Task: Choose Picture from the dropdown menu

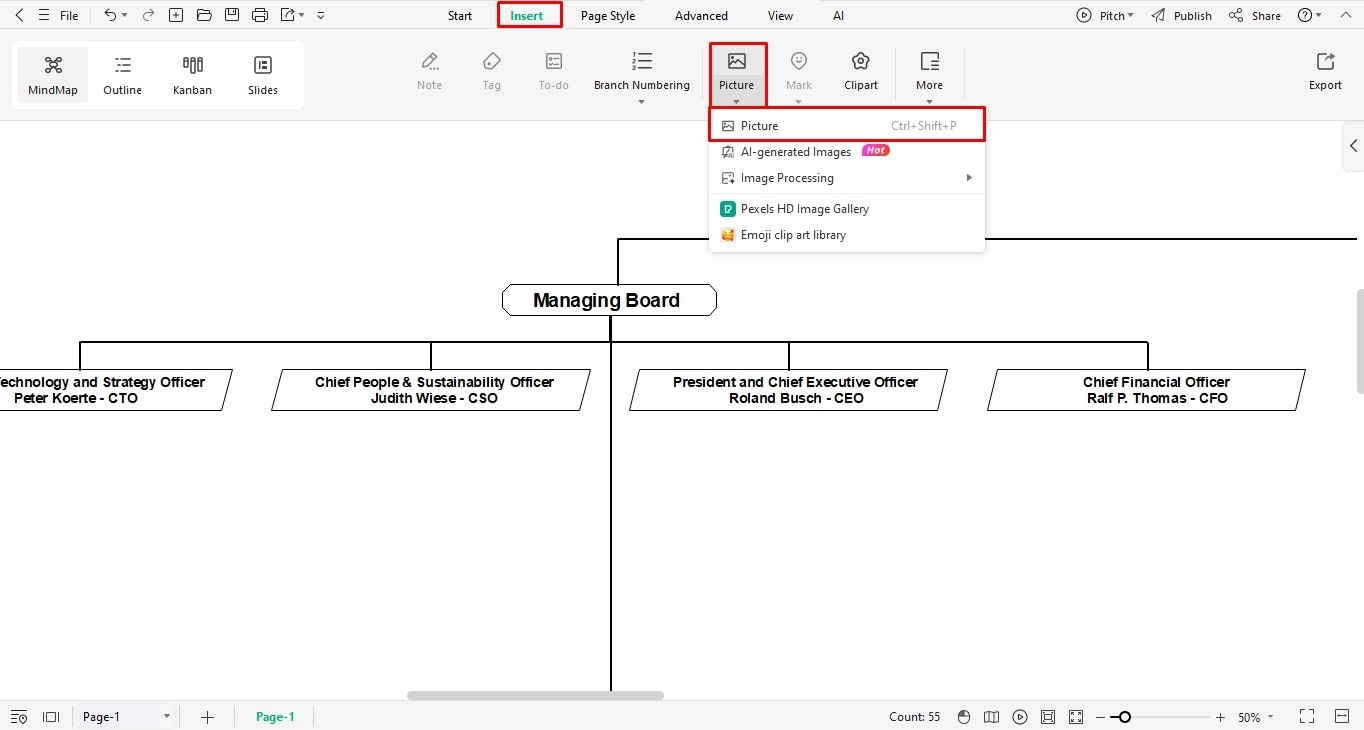Action: tap(847, 126)
